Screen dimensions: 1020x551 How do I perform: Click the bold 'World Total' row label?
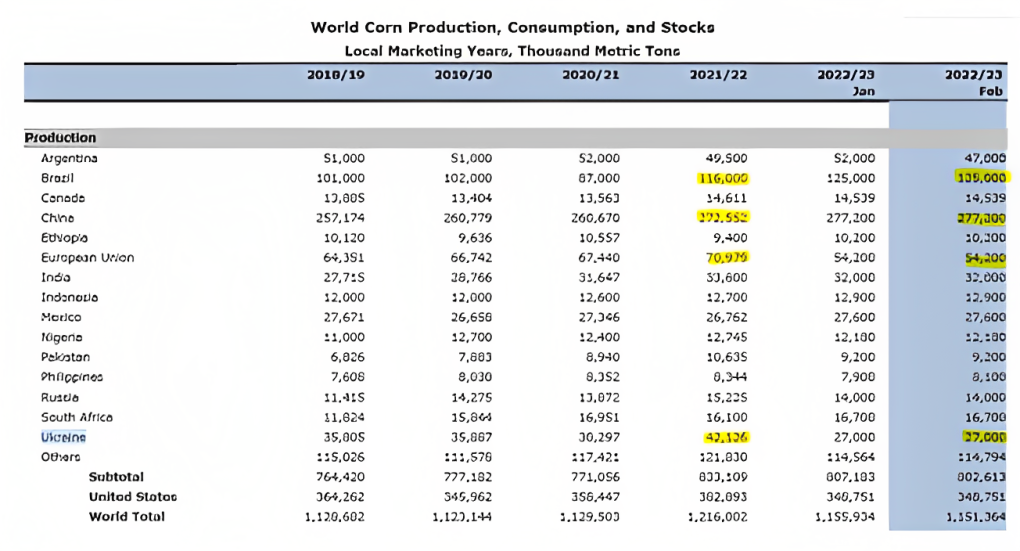tap(127, 517)
